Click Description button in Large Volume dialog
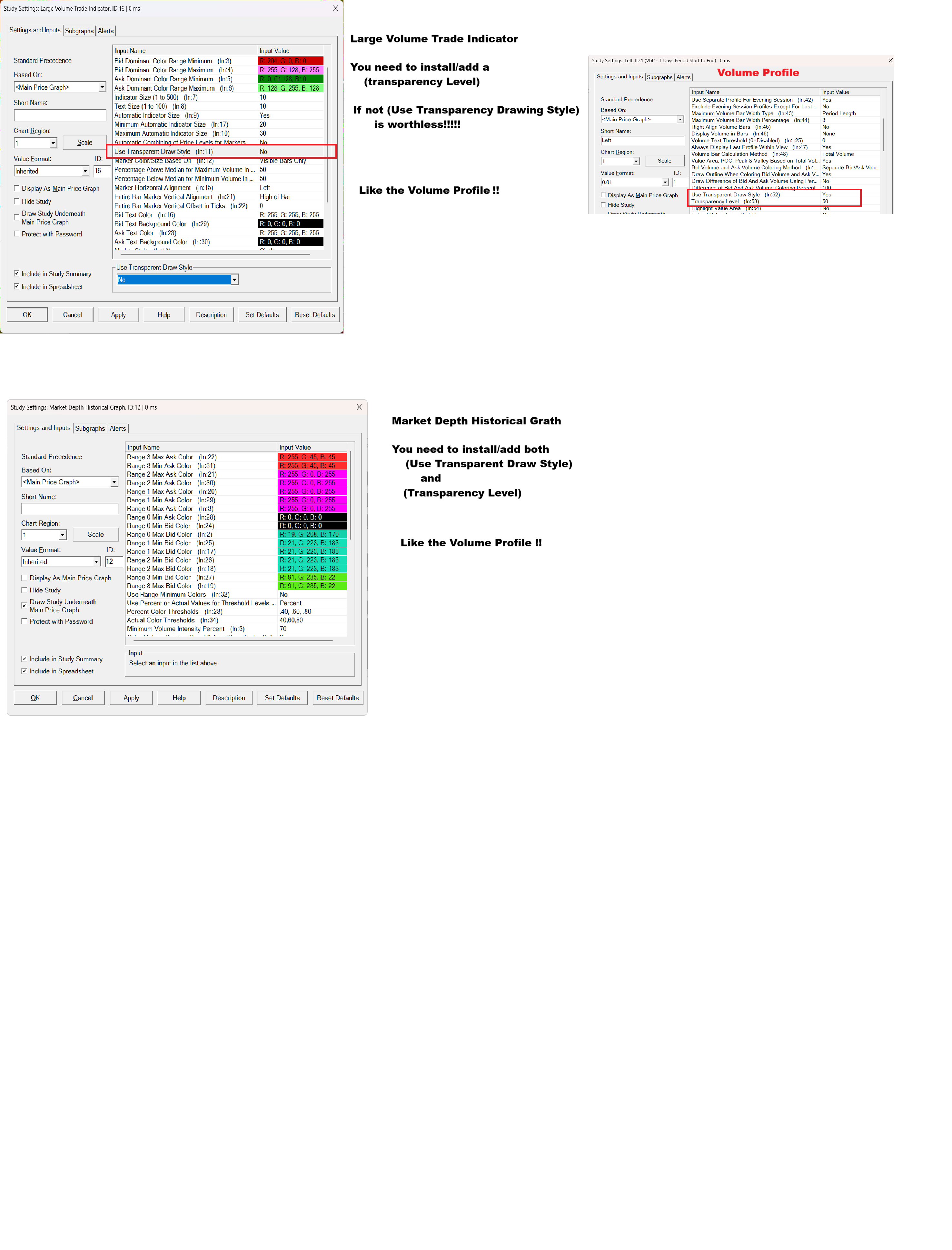 tap(211, 314)
